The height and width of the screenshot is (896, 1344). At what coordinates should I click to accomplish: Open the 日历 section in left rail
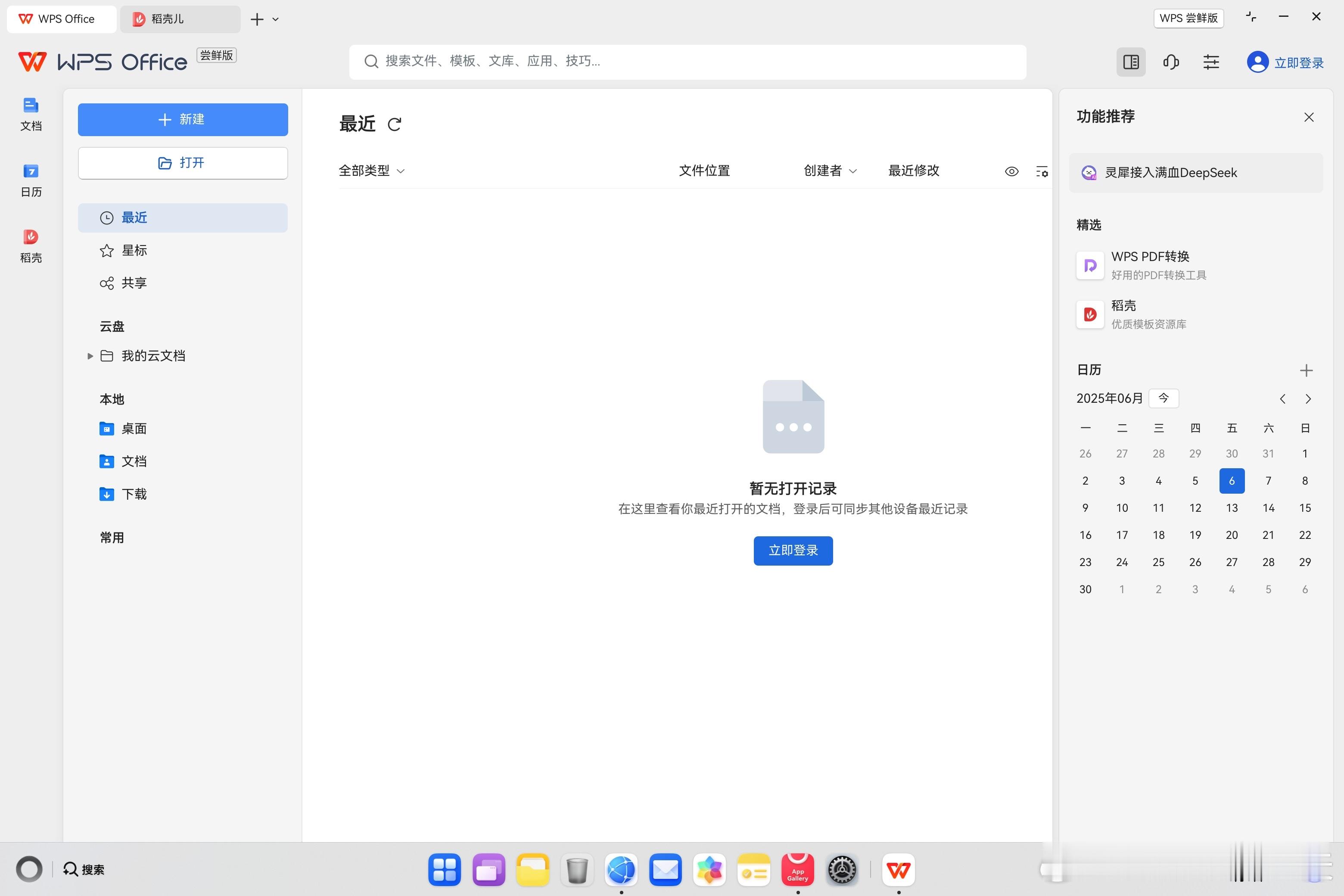coord(31,180)
